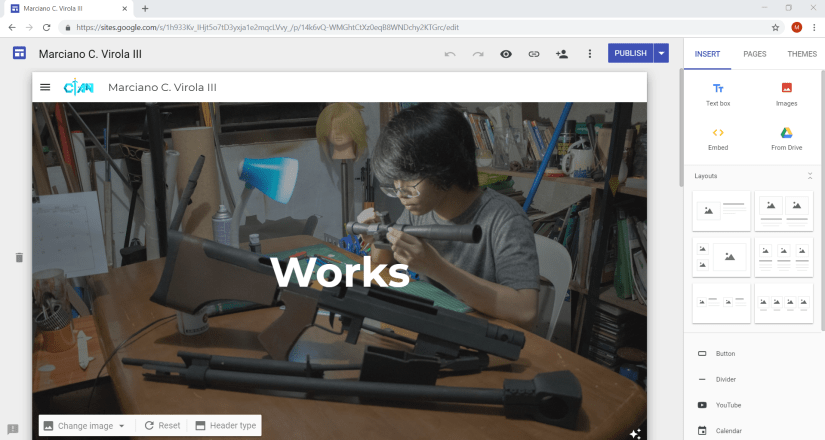Open the Change image dropdown
The image size is (825, 440).
click(85, 426)
